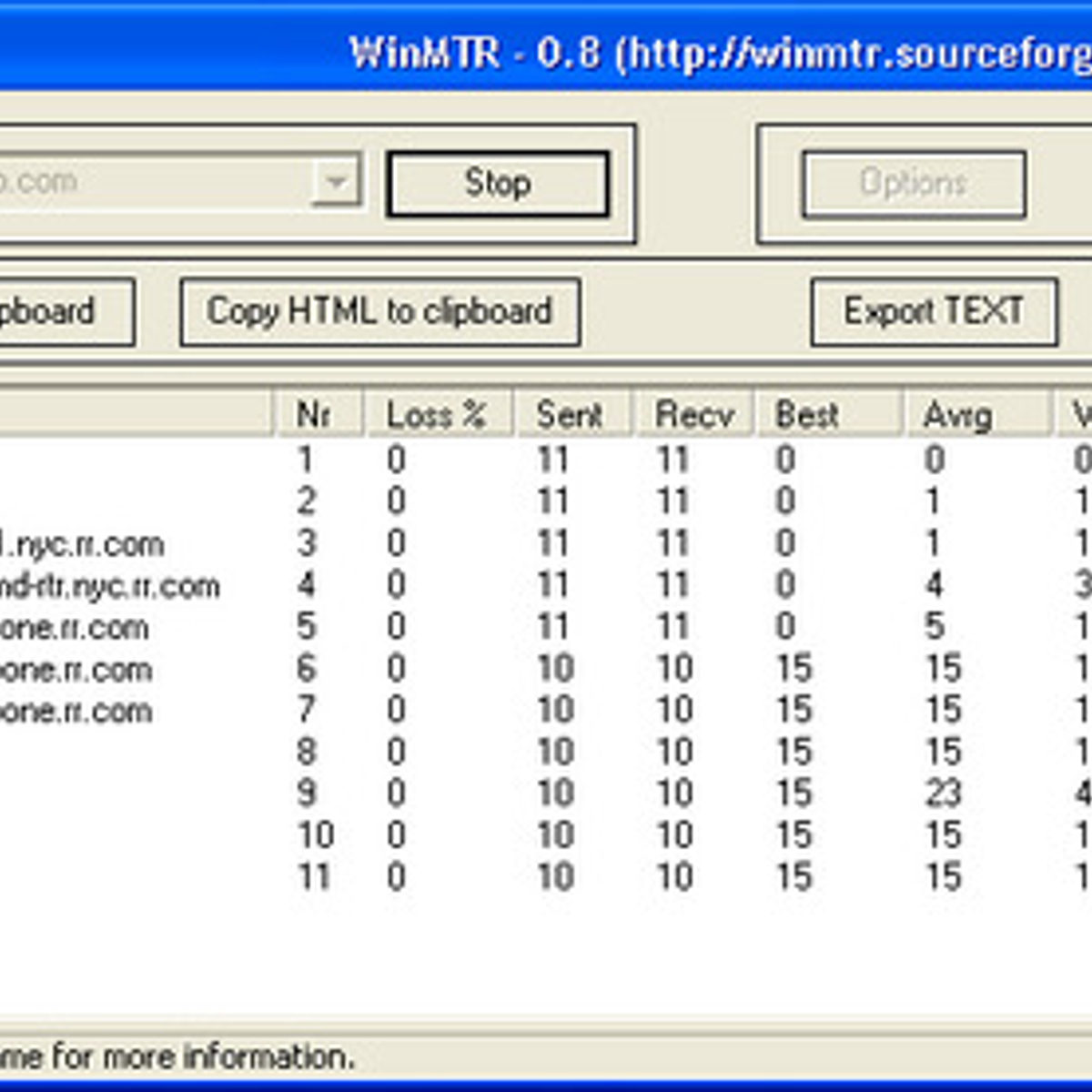Click hop 5's hostname ending 'one.rr.com'
Image resolution: width=1092 pixels, height=1092 pixels.
pyautogui.click(x=75, y=628)
